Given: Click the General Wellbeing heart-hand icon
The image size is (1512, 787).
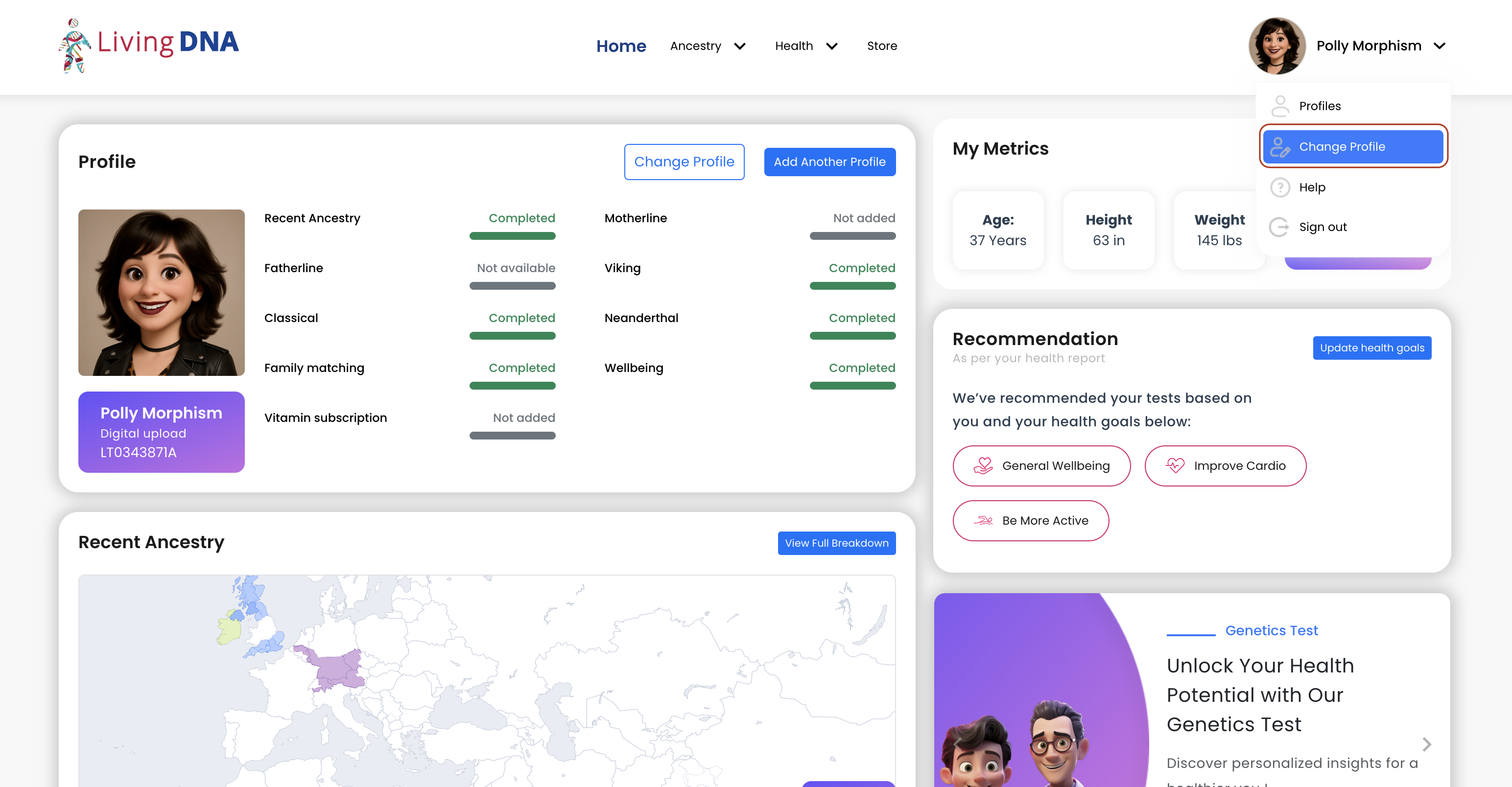Looking at the screenshot, I should (983, 466).
